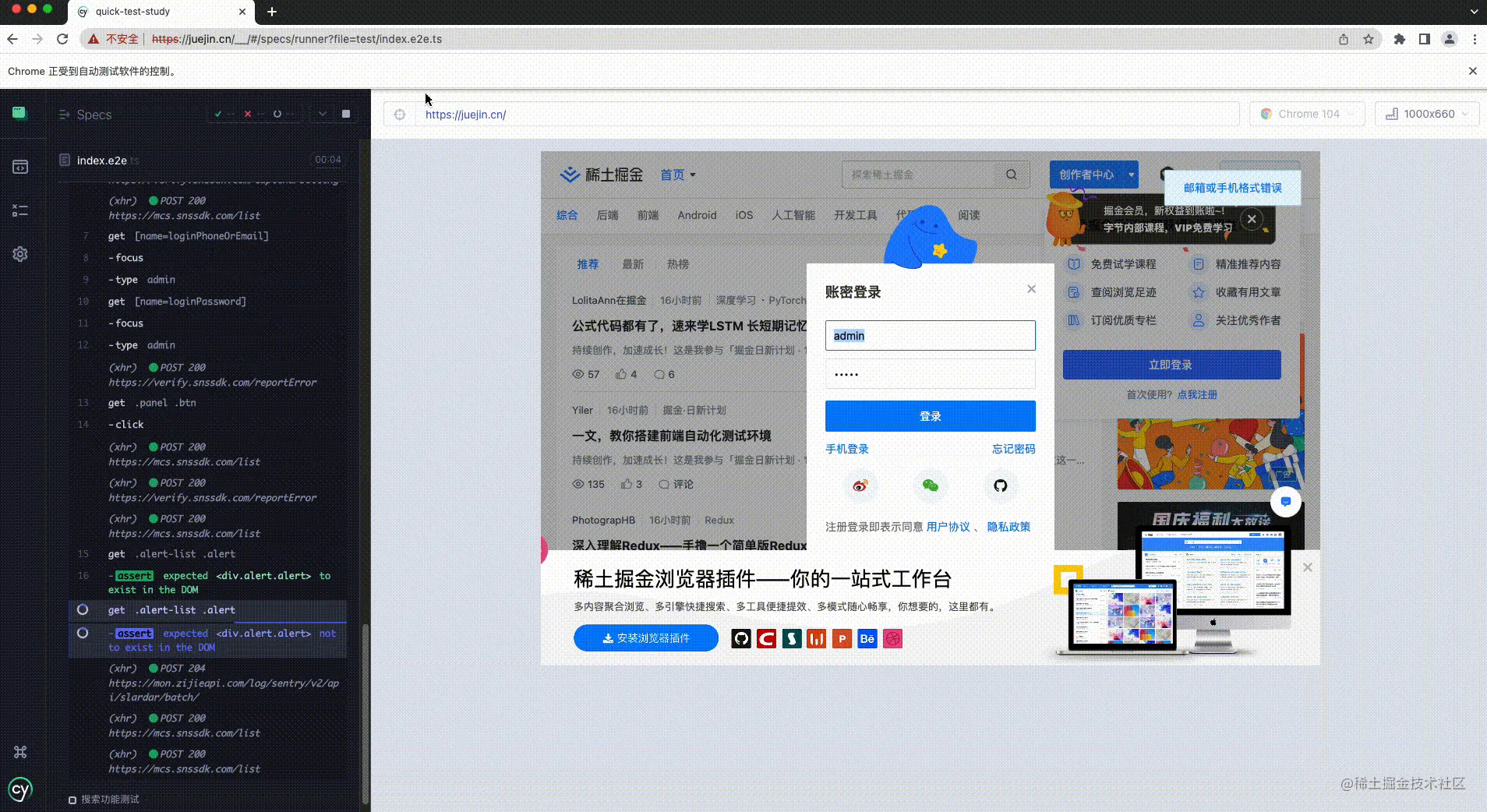Open the Runs list icon in the sidebar
Image resolution: width=1487 pixels, height=812 pixels.
point(20,210)
